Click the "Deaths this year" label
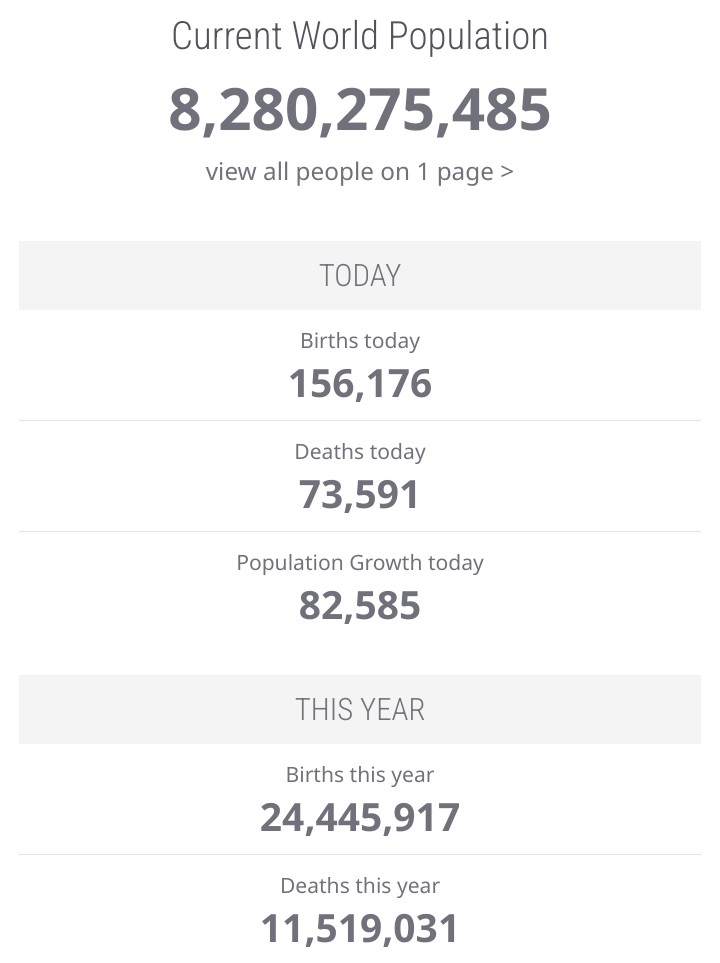This screenshot has width=720, height=963. 360,886
